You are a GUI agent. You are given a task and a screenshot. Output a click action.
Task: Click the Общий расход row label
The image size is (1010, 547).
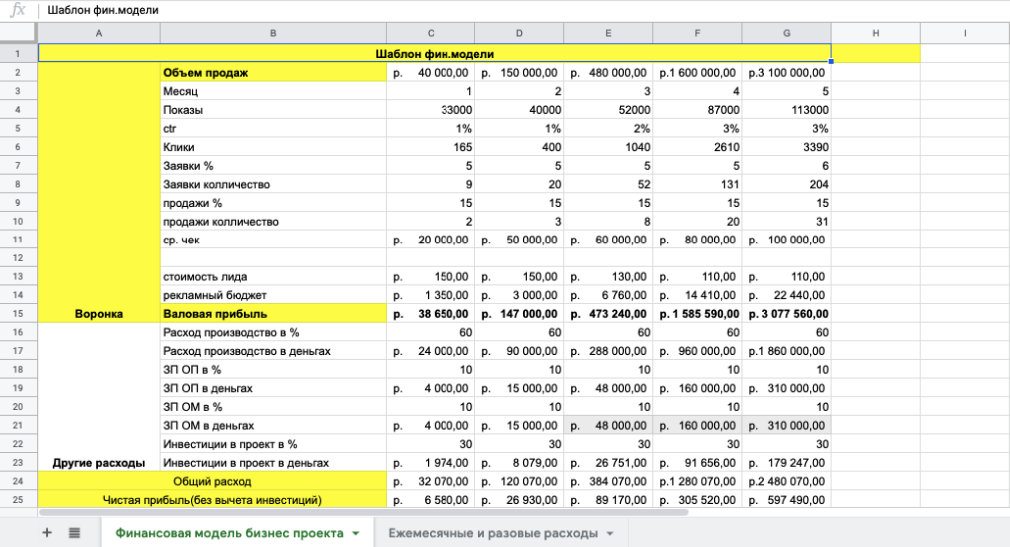(x=211, y=482)
